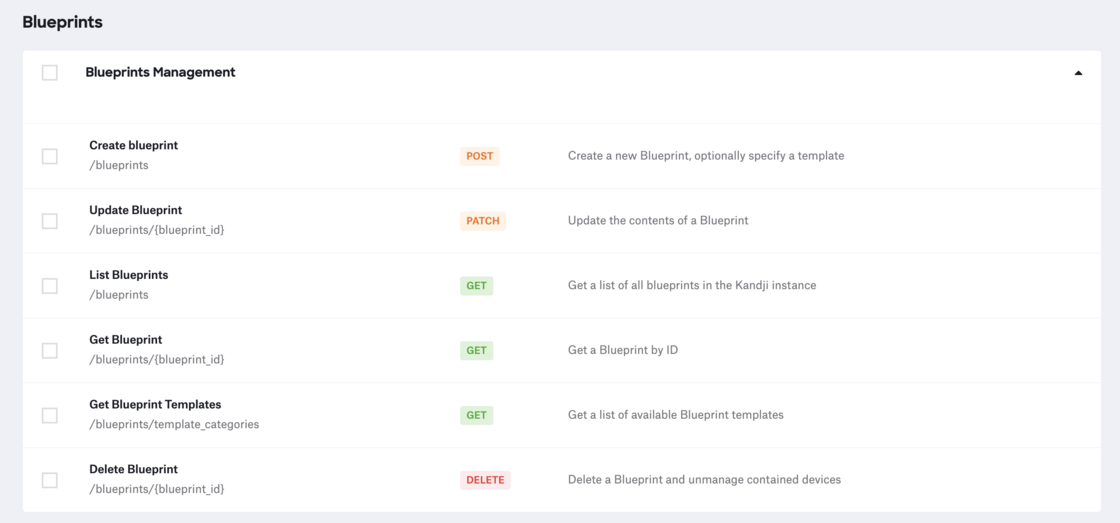Open the Create blueprint endpoint title
This screenshot has width=1120, height=523.
click(133, 146)
